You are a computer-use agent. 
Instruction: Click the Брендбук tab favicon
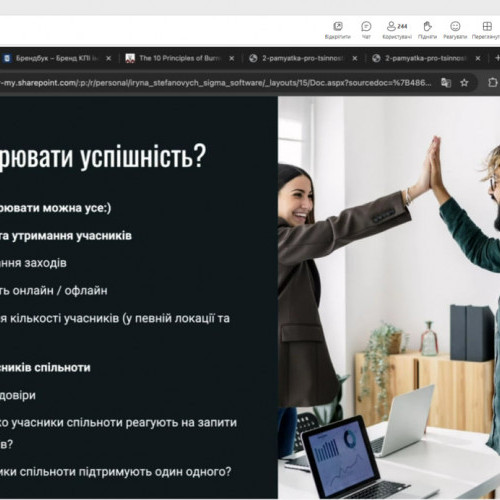point(6,58)
